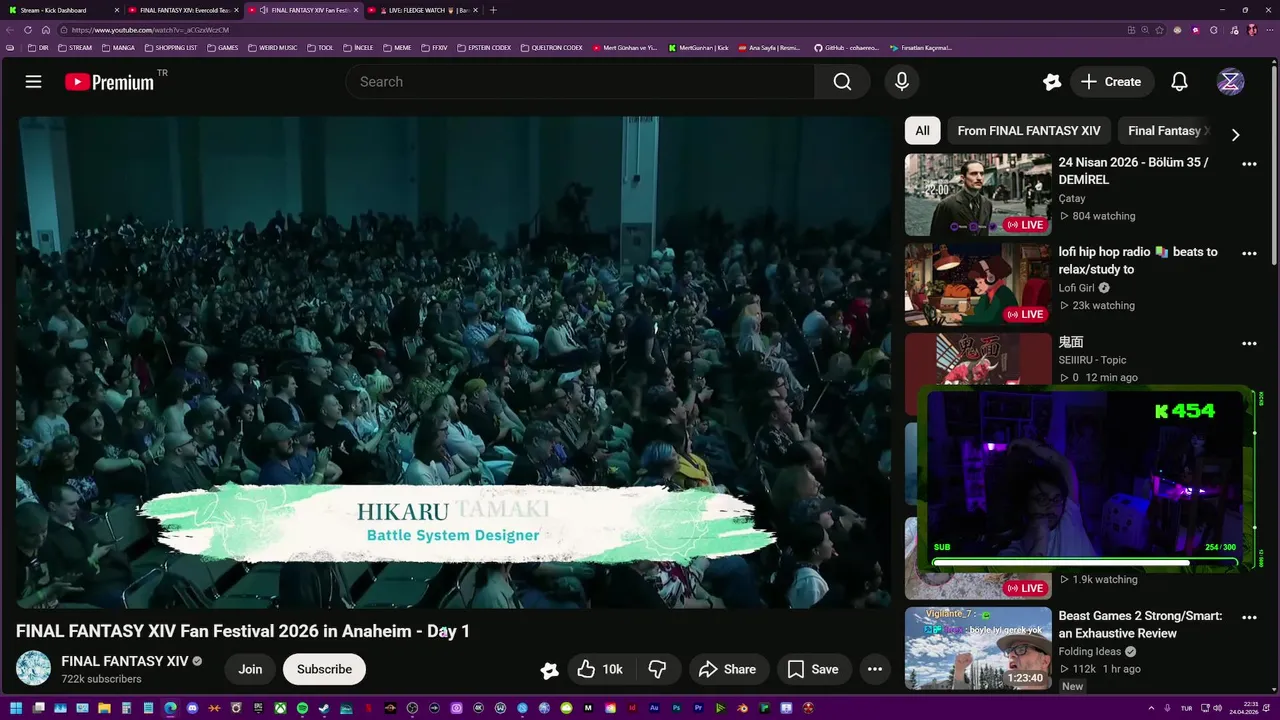Open options for 24 Nisan 2026 video

pos(1249,164)
